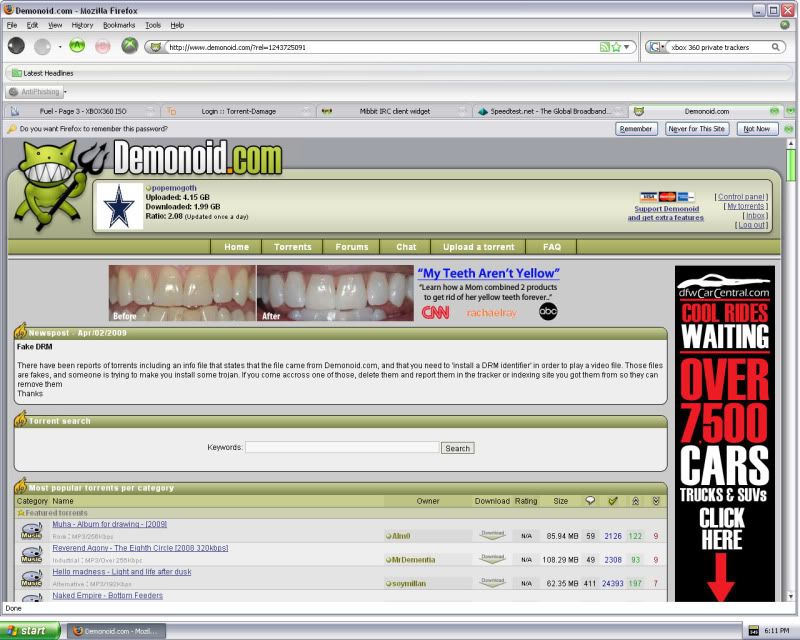Switch to the Mibbit IRC client widget tab
Screen dimensions: 800x640
394,111
